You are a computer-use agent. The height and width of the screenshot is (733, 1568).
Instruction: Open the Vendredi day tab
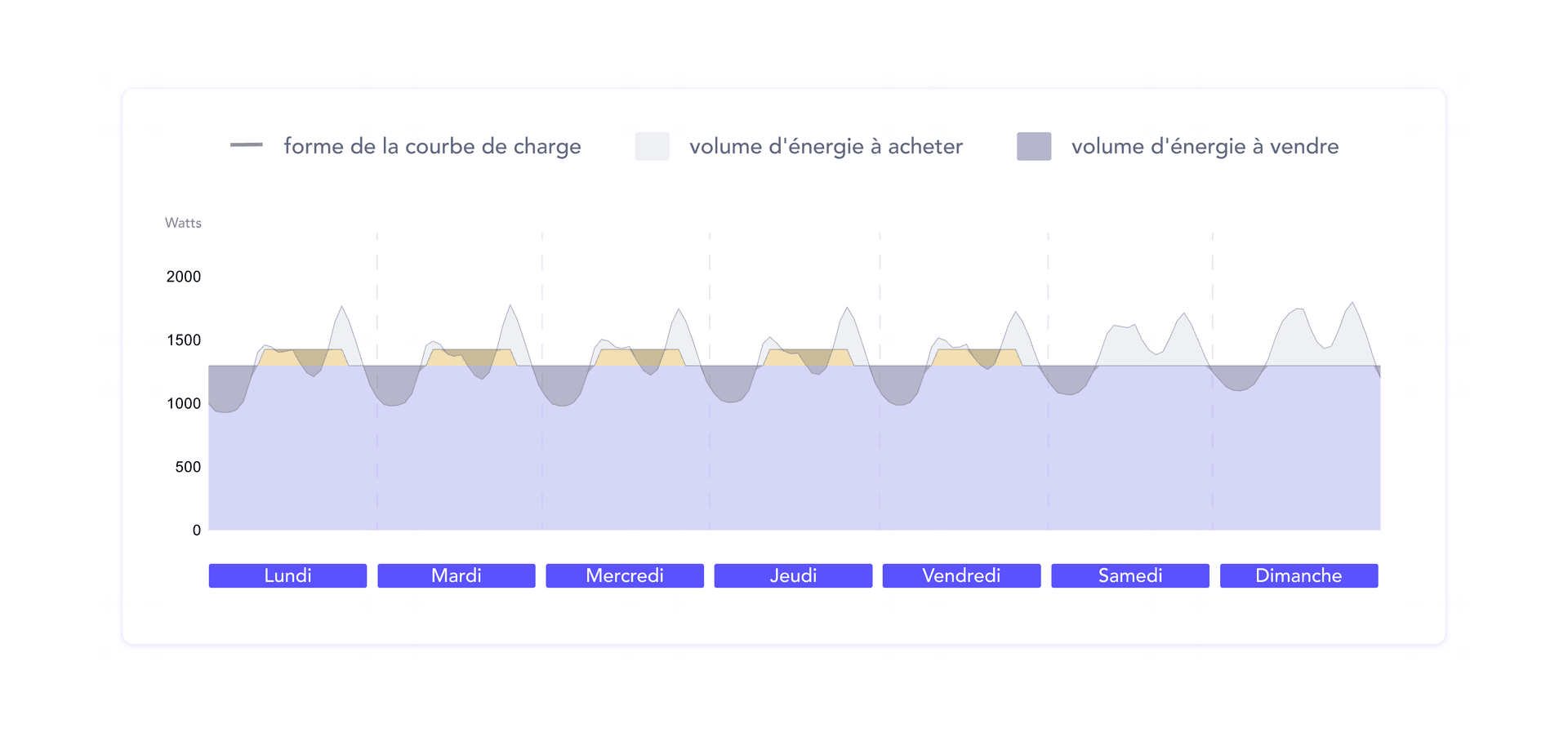(x=961, y=575)
